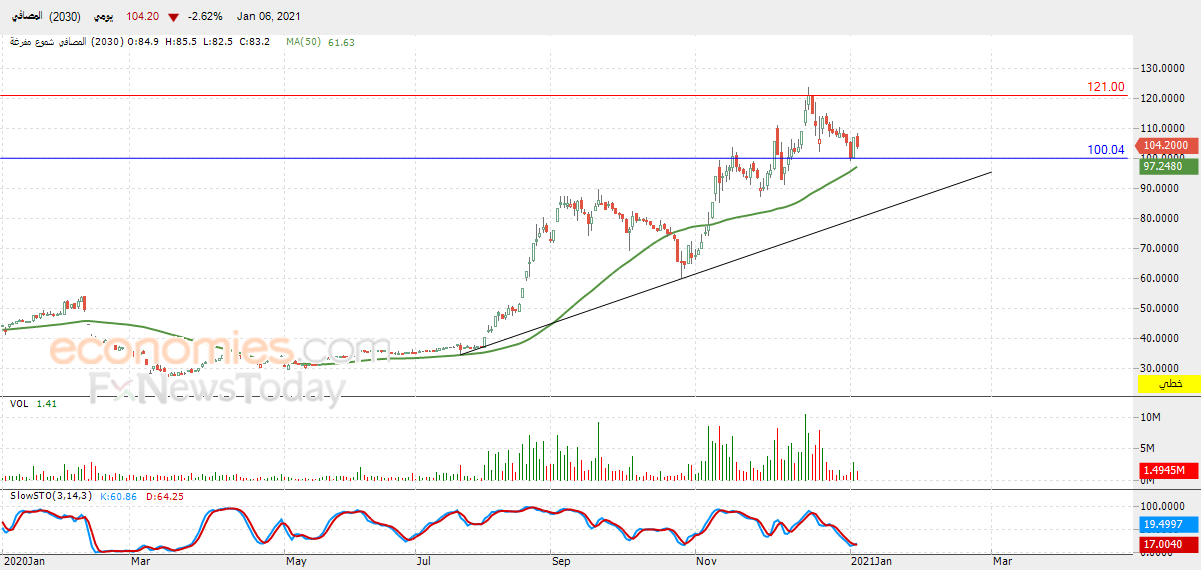The image size is (1201, 570).
Task: Select the 100.04 support line label
Action: pyautogui.click(x=1106, y=150)
